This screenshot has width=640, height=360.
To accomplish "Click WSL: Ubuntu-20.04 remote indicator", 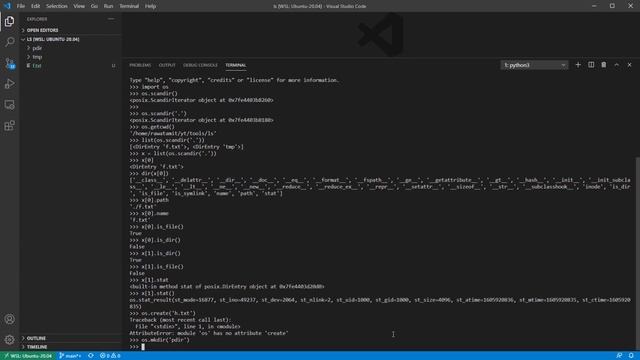I will click(28, 356).
